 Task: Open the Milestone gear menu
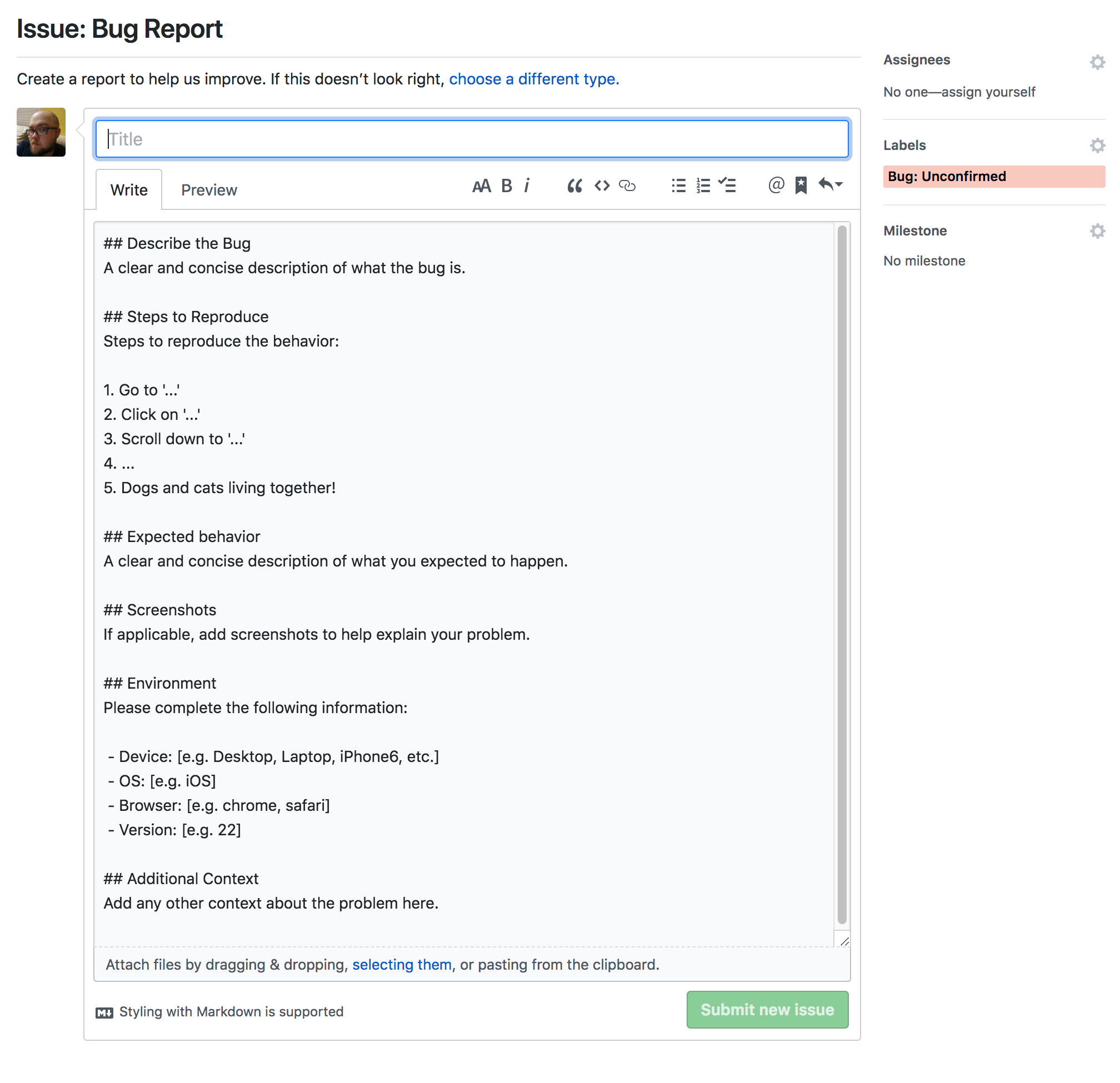[x=1097, y=231]
